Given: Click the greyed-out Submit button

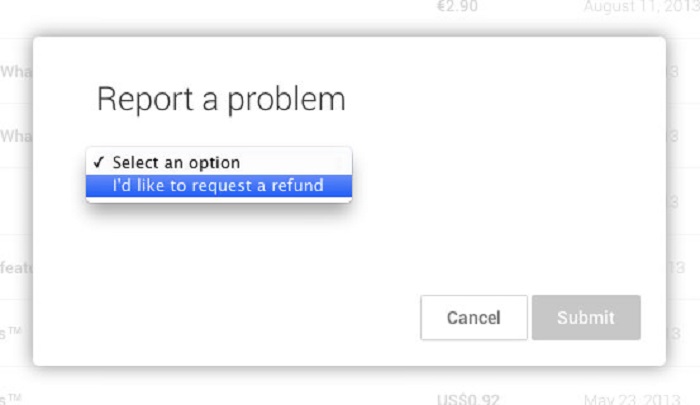Looking at the screenshot, I should point(586,317).
